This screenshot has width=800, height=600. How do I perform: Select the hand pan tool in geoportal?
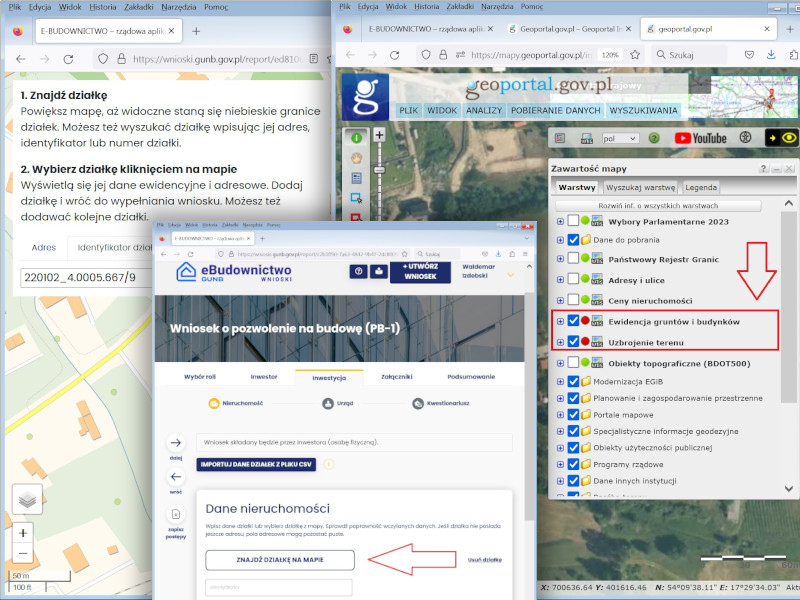356,158
